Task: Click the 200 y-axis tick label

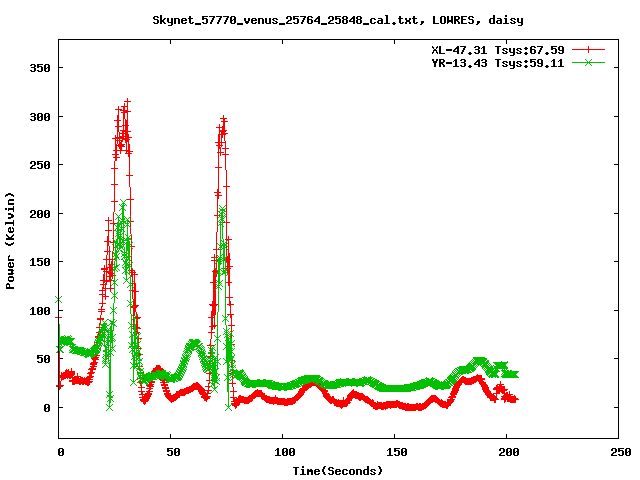Action: click(40, 214)
